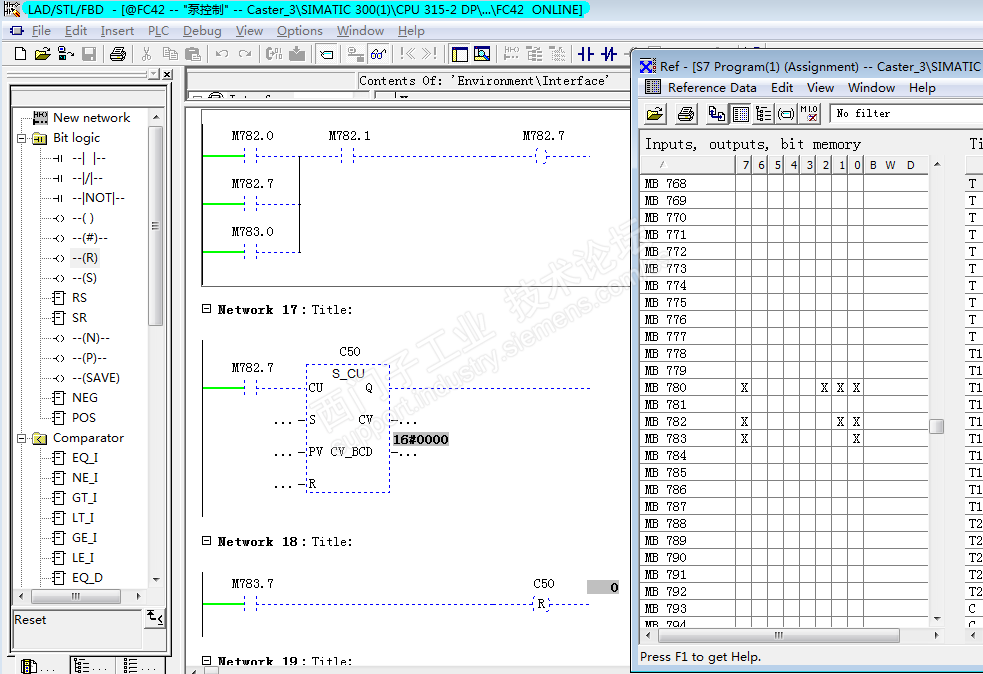Create a new block with the New icon
This screenshot has width=983, height=674.
pos(20,54)
